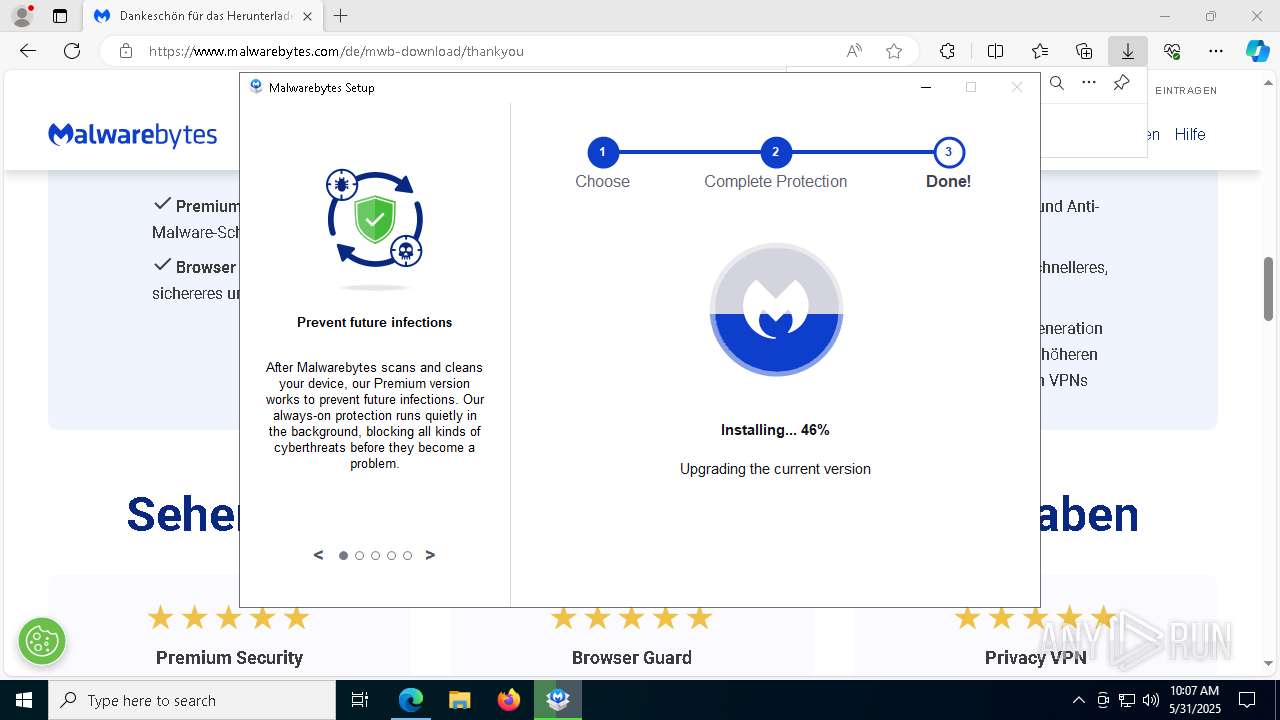Open the Favorites list icon
The image size is (1280, 720).
[1040, 51]
